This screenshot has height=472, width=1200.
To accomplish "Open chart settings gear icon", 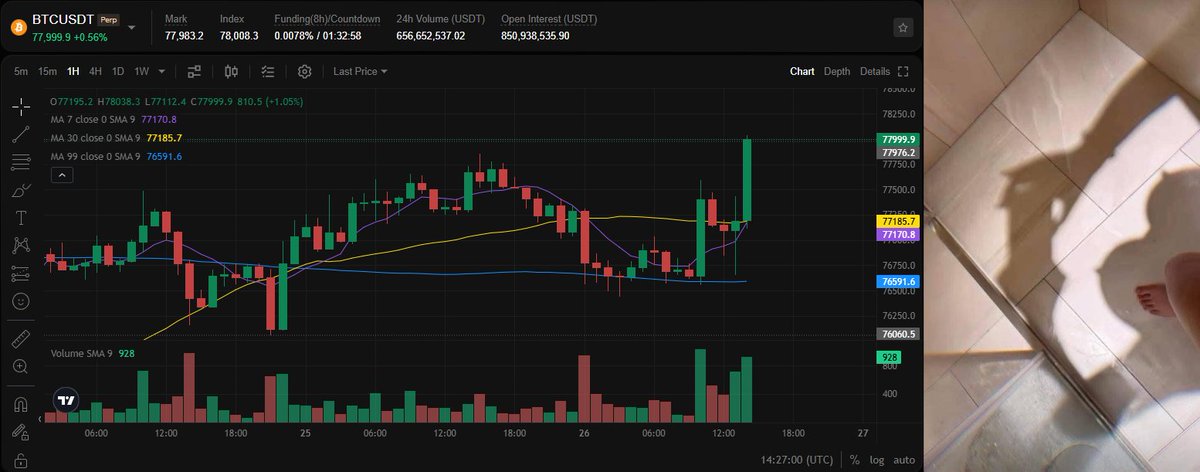I will coord(304,72).
